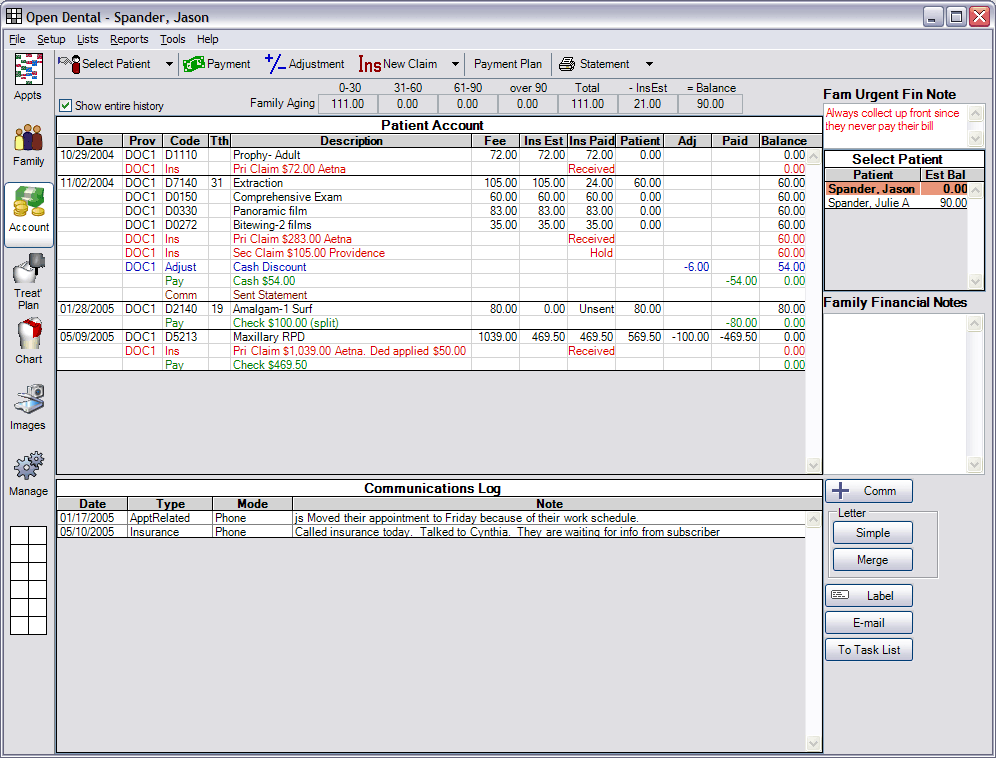Open the Statement dropdown arrow

point(647,63)
